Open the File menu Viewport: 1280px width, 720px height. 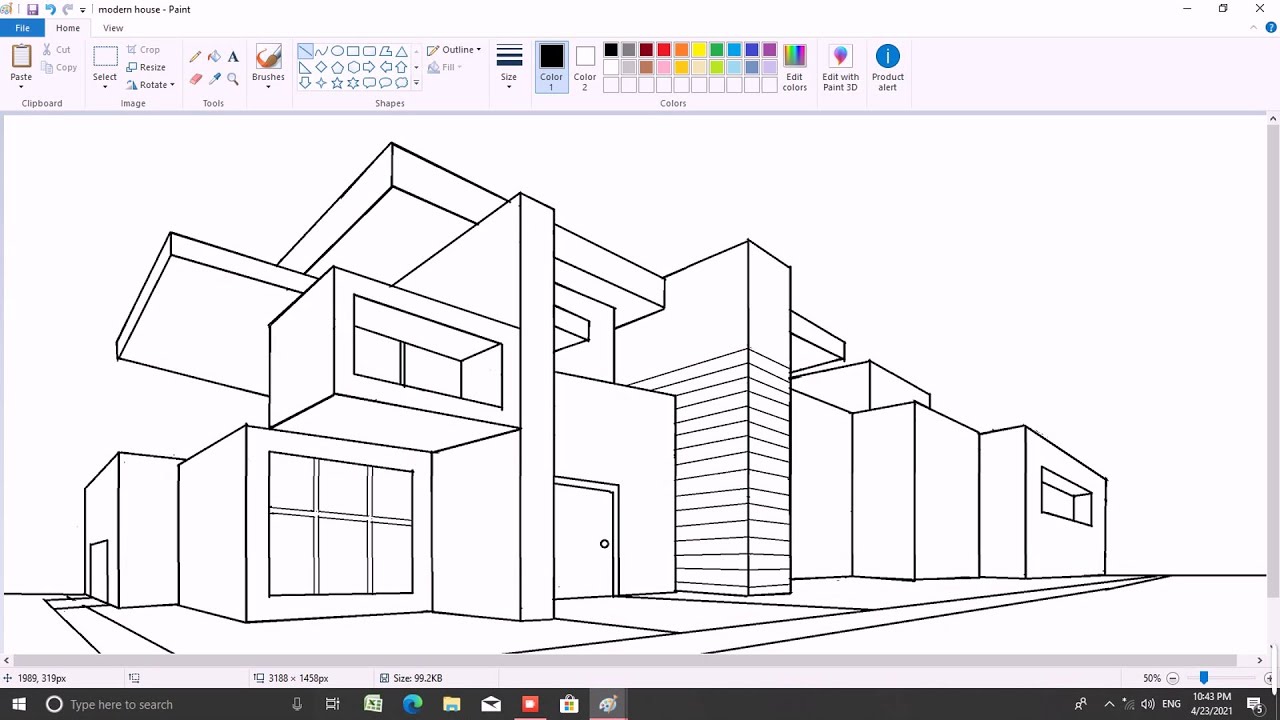click(22, 28)
